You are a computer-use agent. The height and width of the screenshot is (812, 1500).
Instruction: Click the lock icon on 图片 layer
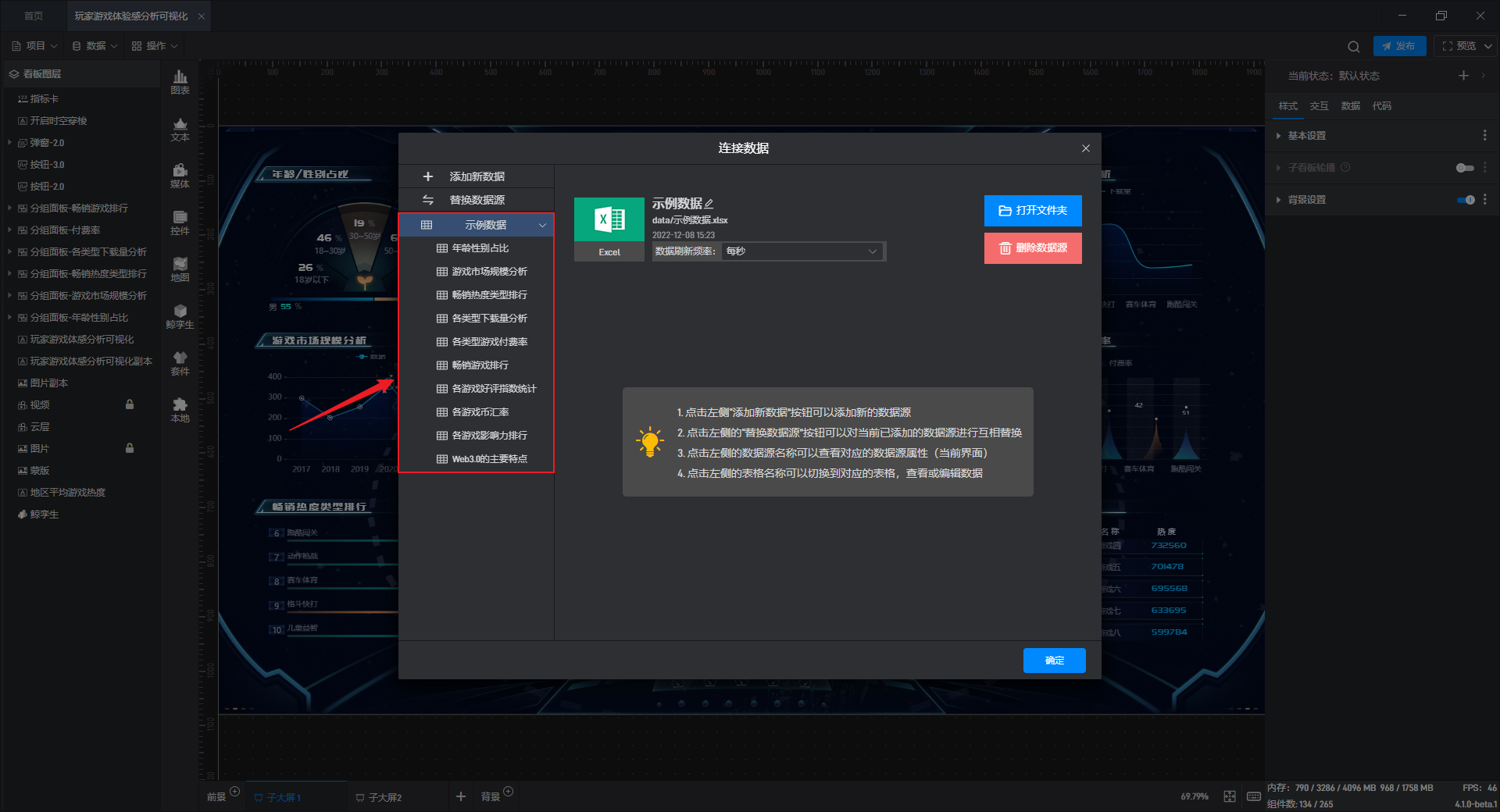130,448
